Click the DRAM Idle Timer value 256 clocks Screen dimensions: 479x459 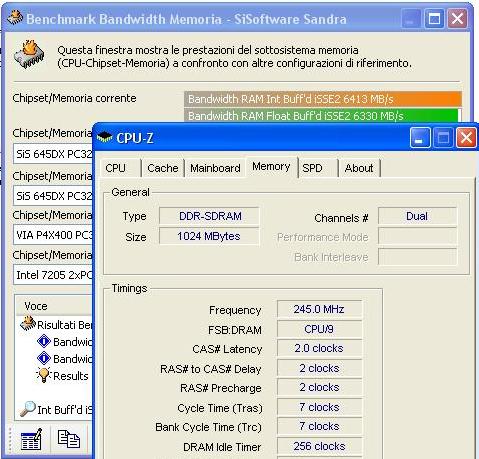click(319, 446)
